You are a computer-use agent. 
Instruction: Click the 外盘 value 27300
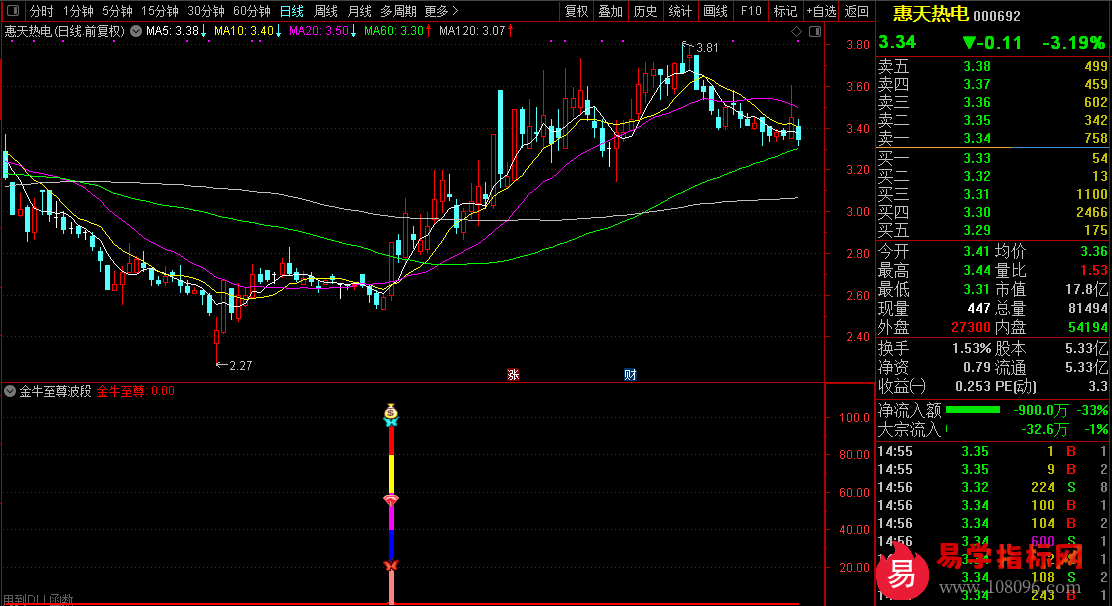970,327
